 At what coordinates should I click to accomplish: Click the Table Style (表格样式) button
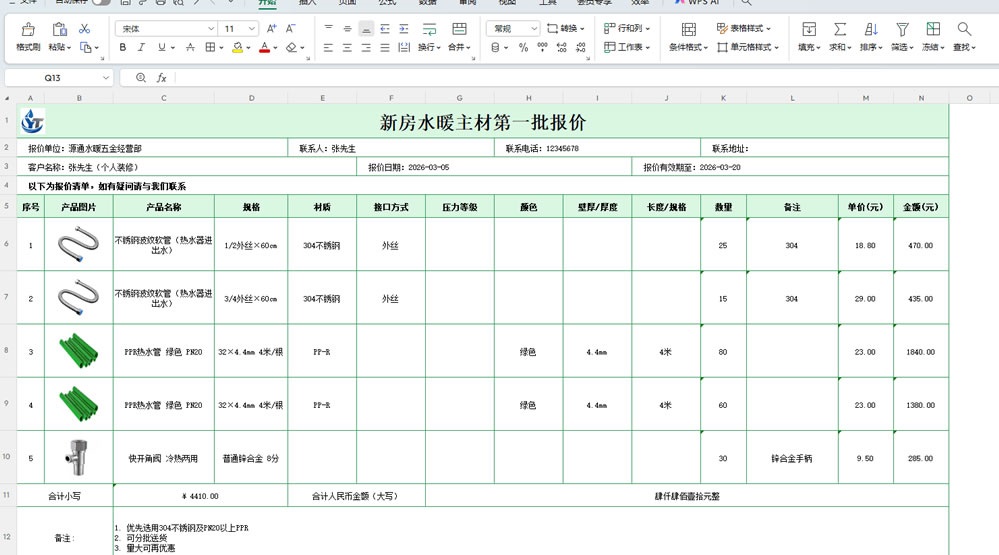tap(745, 29)
